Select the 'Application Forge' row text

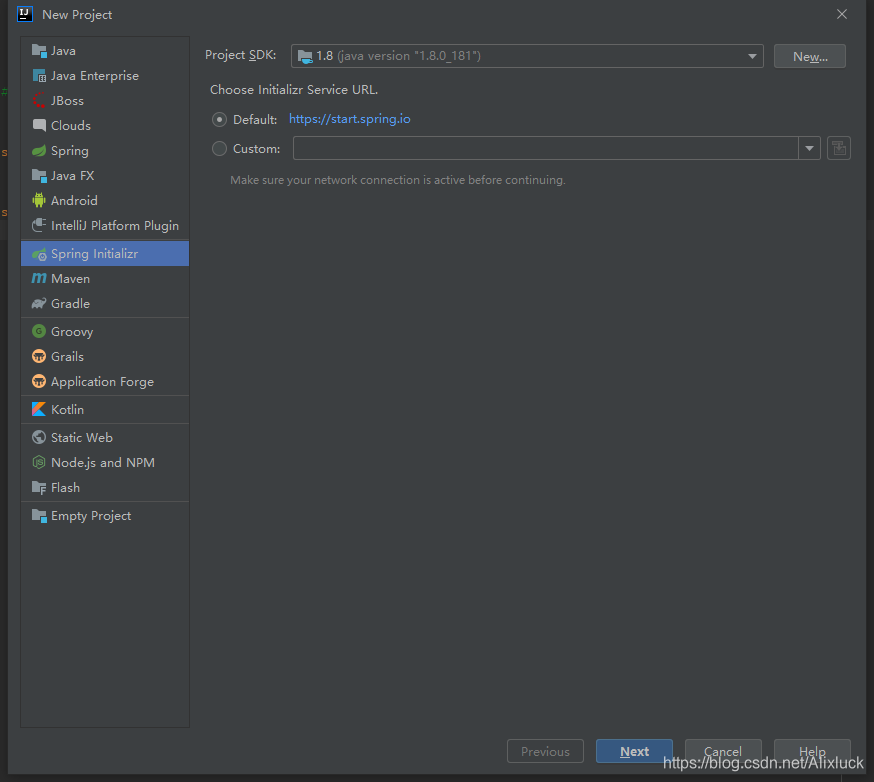click(102, 382)
